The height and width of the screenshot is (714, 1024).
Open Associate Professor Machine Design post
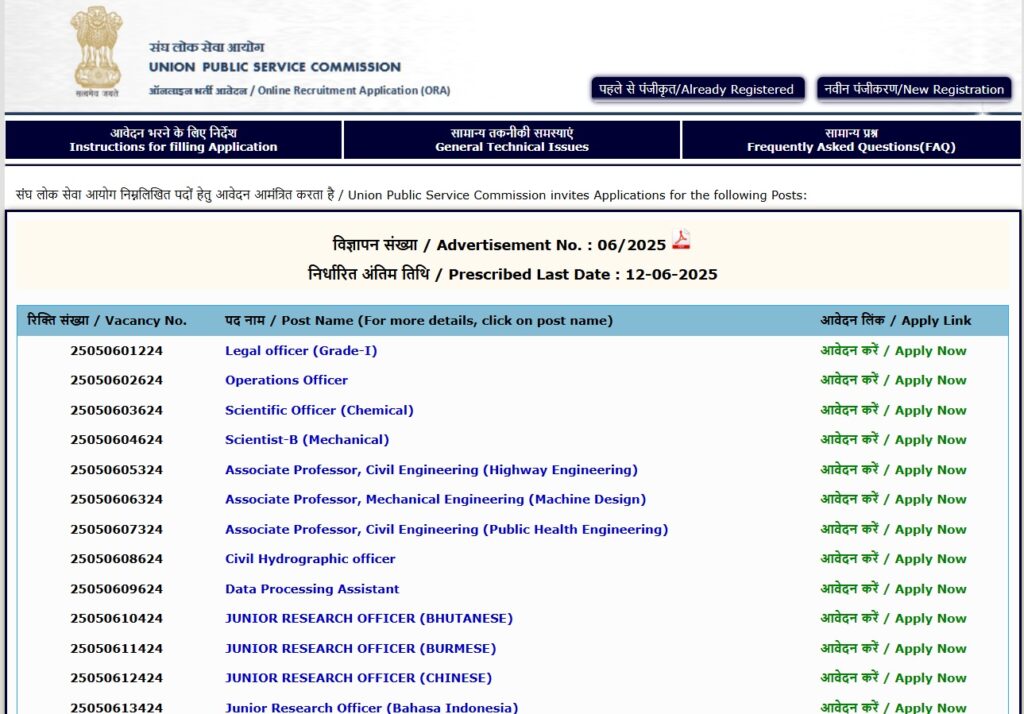pos(436,499)
